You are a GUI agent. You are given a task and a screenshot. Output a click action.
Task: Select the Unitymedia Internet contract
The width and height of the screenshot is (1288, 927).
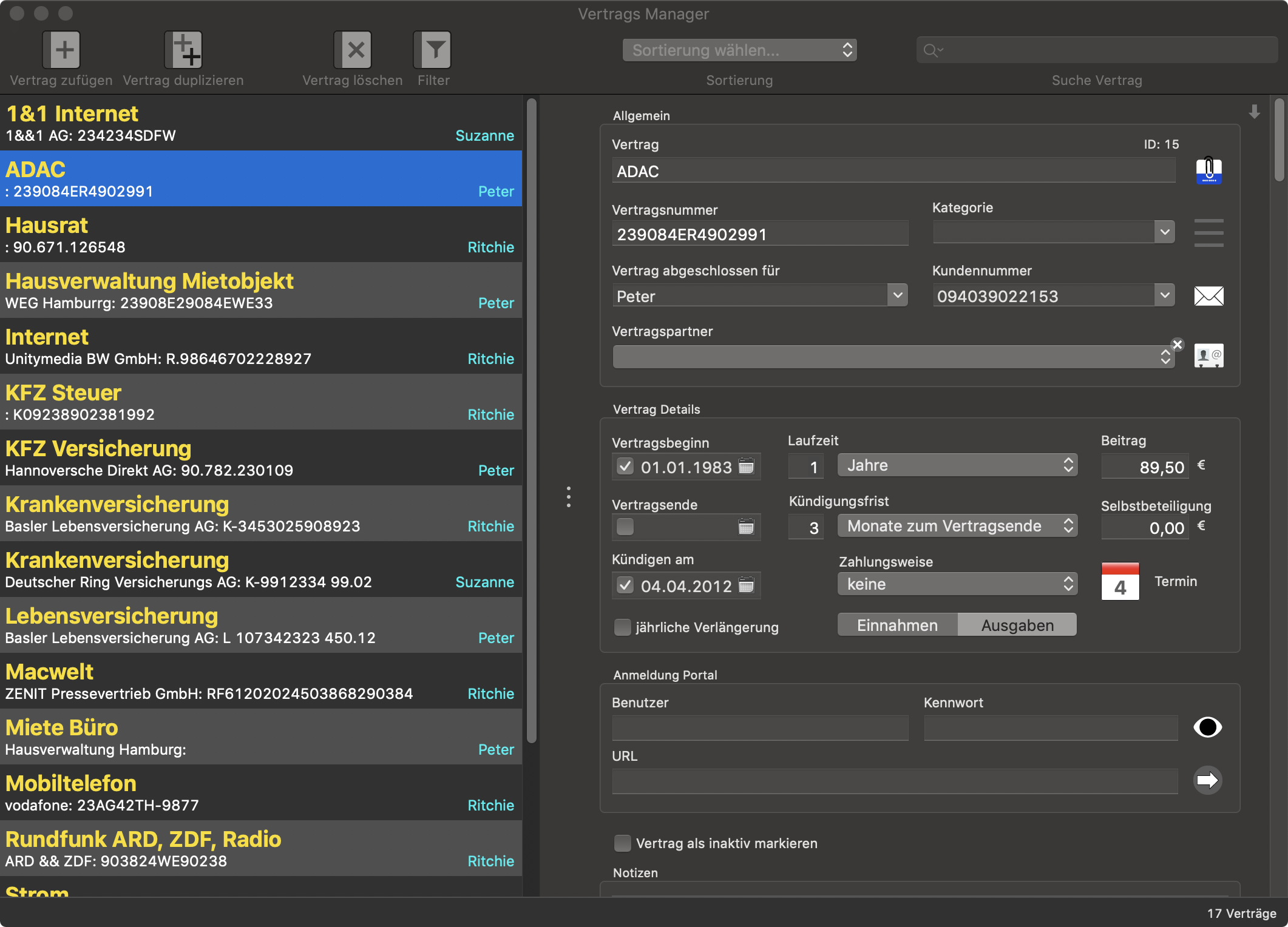coord(261,346)
